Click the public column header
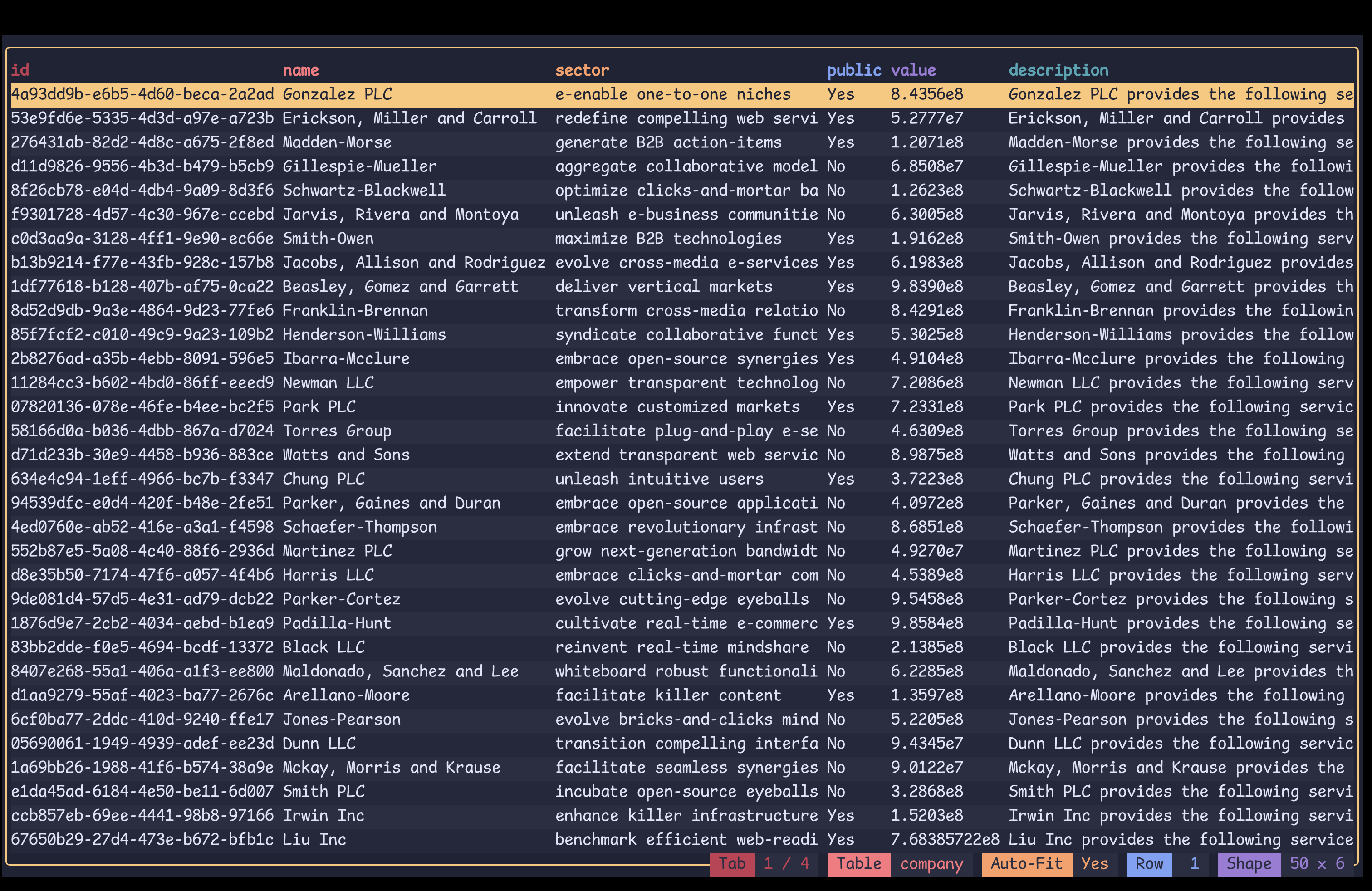This screenshot has width=1372, height=891. tap(854, 70)
